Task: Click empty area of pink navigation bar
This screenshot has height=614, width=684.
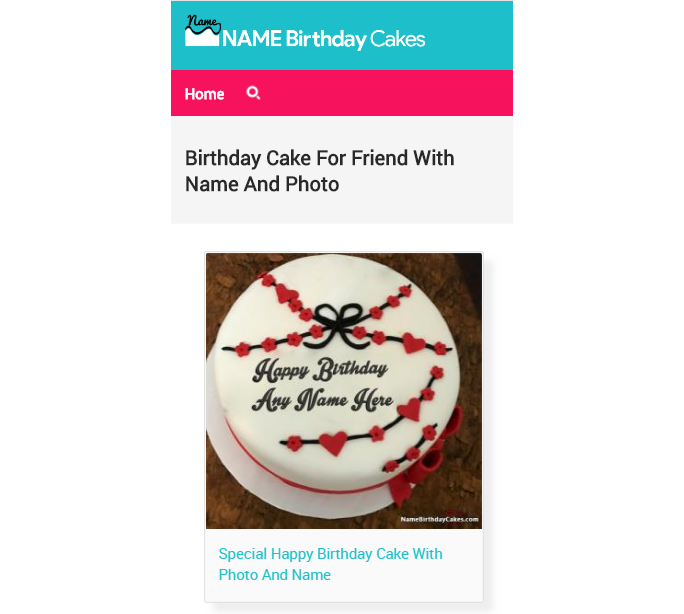Action: pyautogui.click(x=384, y=93)
